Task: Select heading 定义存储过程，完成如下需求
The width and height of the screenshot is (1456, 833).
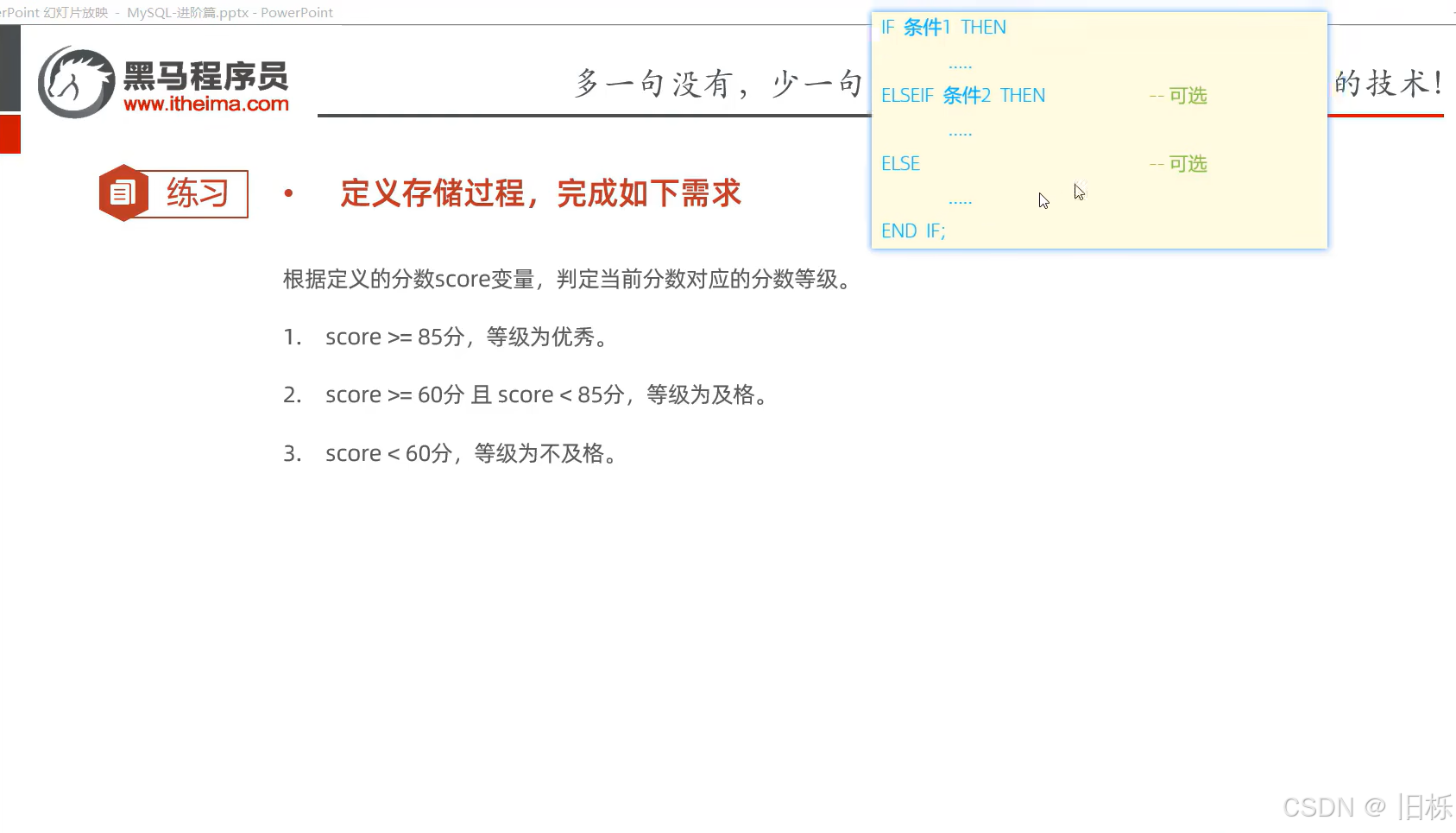Action: pyautogui.click(x=541, y=193)
